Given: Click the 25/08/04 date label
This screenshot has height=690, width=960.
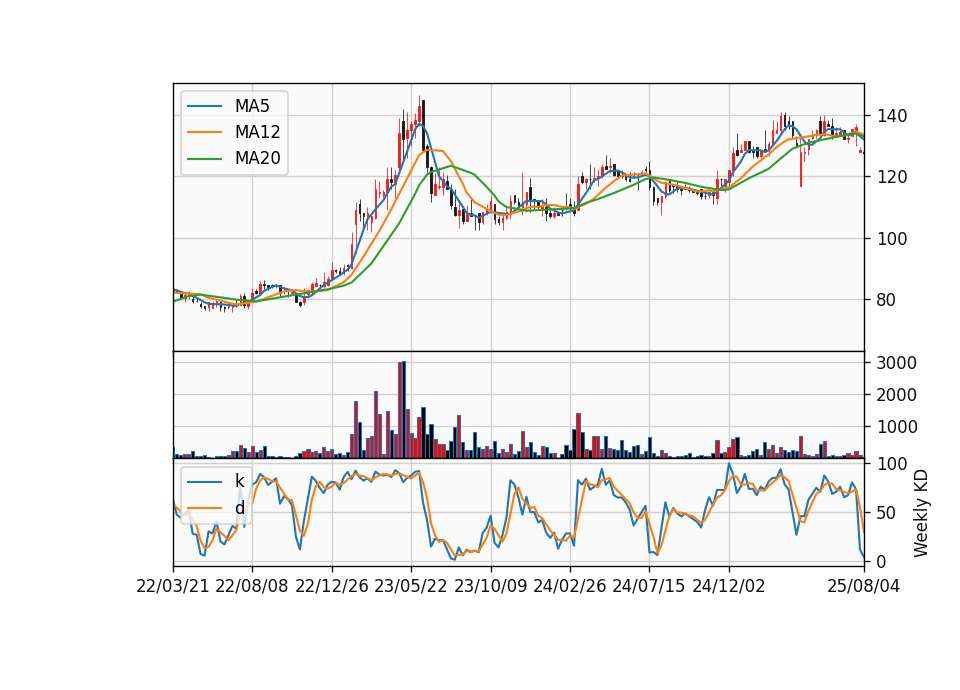Looking at the screenshot, I should coord(864,586).
